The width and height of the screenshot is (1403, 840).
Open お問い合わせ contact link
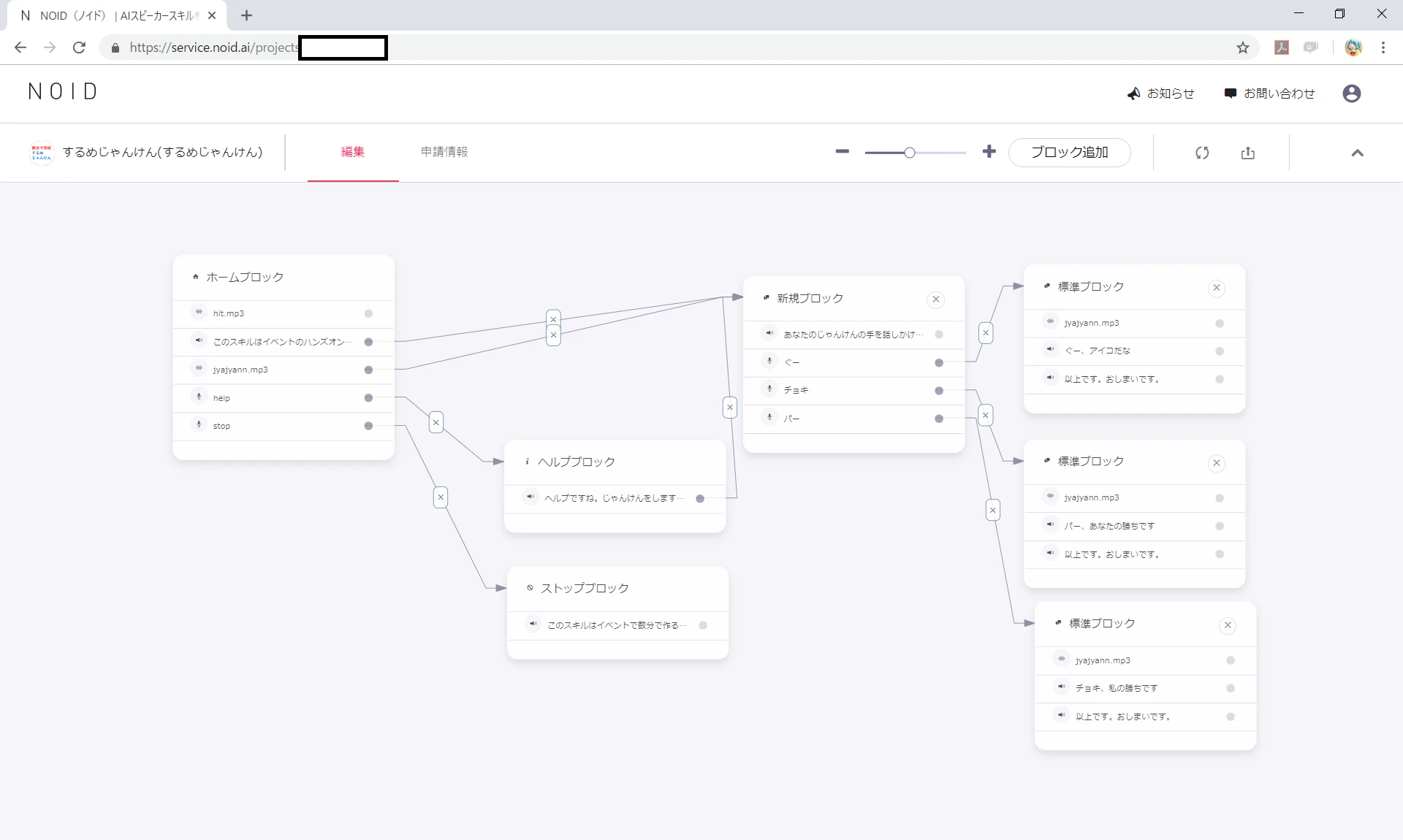click(1269, 93)
